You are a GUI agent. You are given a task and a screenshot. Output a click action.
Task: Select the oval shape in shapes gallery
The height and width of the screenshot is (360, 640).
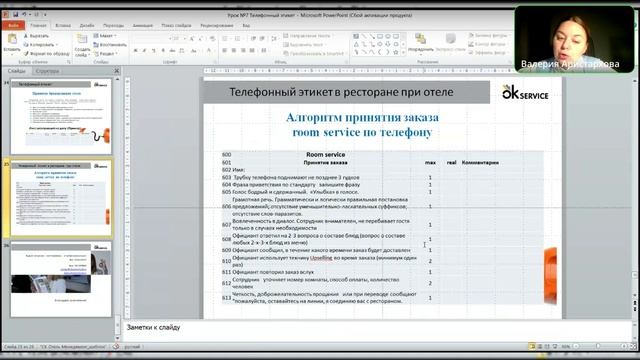pos(388,36)
